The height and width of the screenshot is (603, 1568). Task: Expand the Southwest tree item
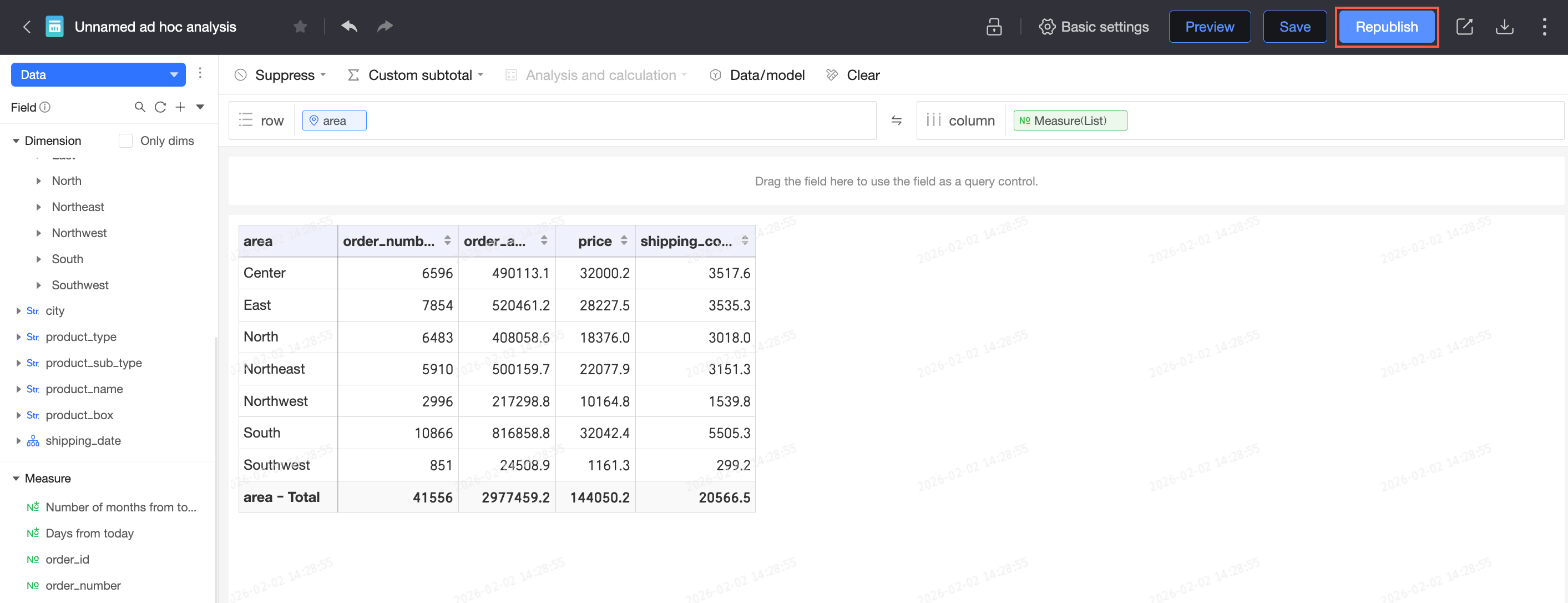pyautogui.click(x=38, y=285)
